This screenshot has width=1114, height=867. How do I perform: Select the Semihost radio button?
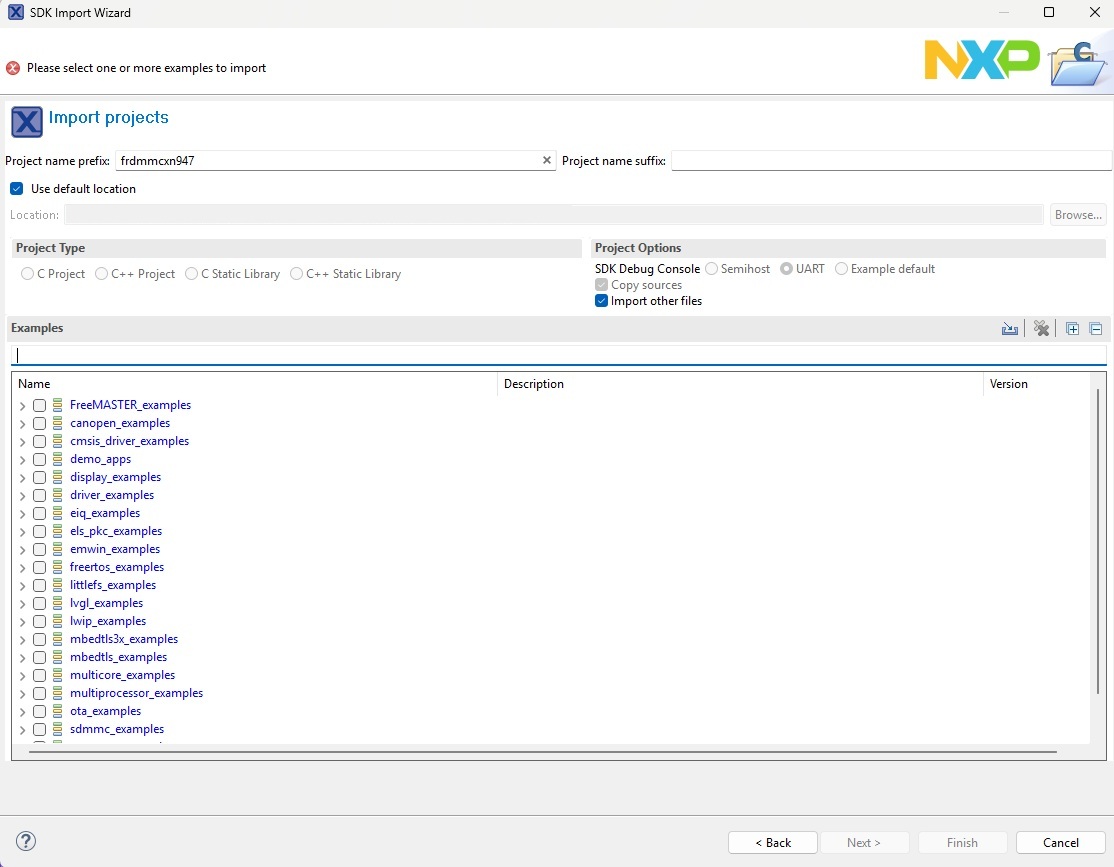click(x=711, y=268)
